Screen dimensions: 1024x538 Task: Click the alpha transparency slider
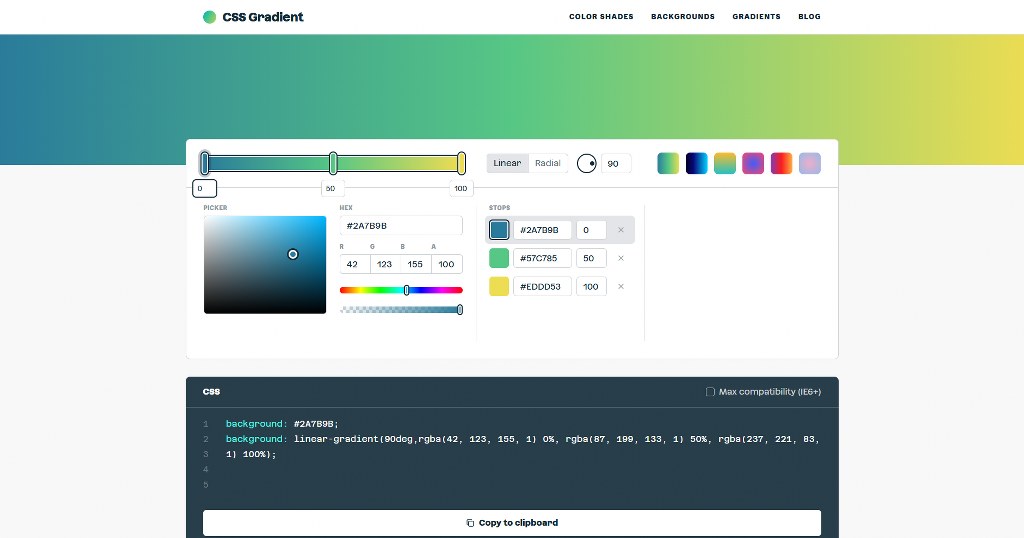401,309
